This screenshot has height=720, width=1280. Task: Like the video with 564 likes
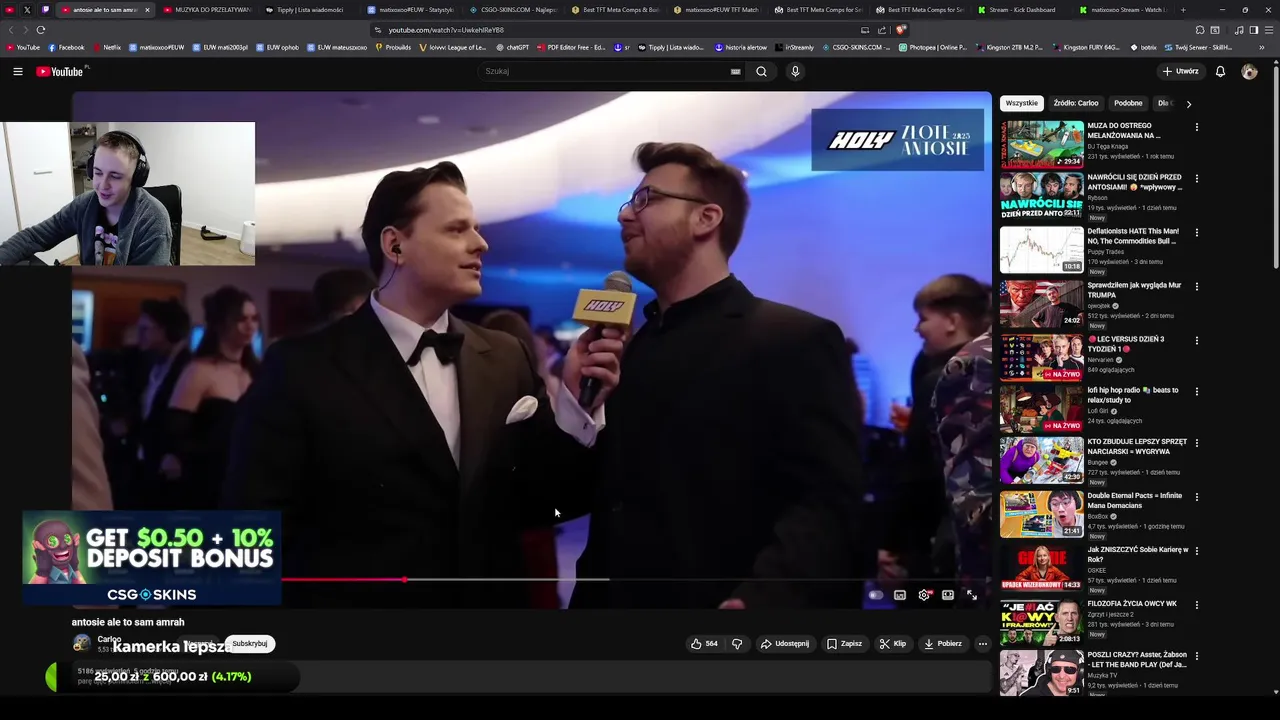pyautogui.click(x=704, y=644)
